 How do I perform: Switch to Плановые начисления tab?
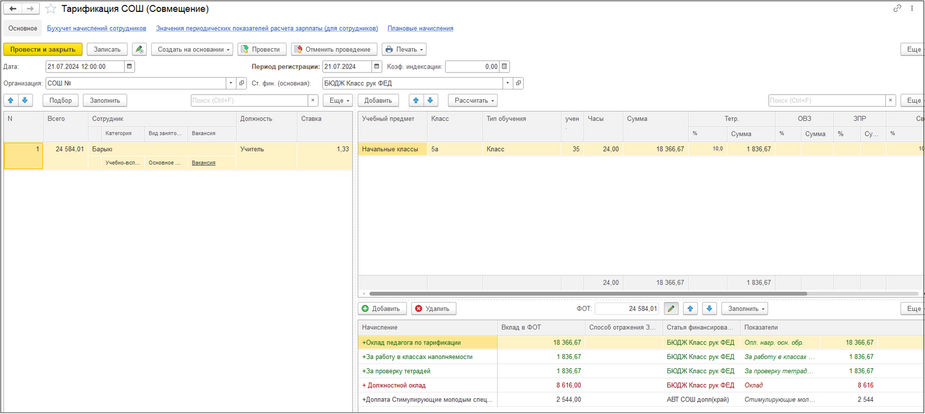coord(420,28)
